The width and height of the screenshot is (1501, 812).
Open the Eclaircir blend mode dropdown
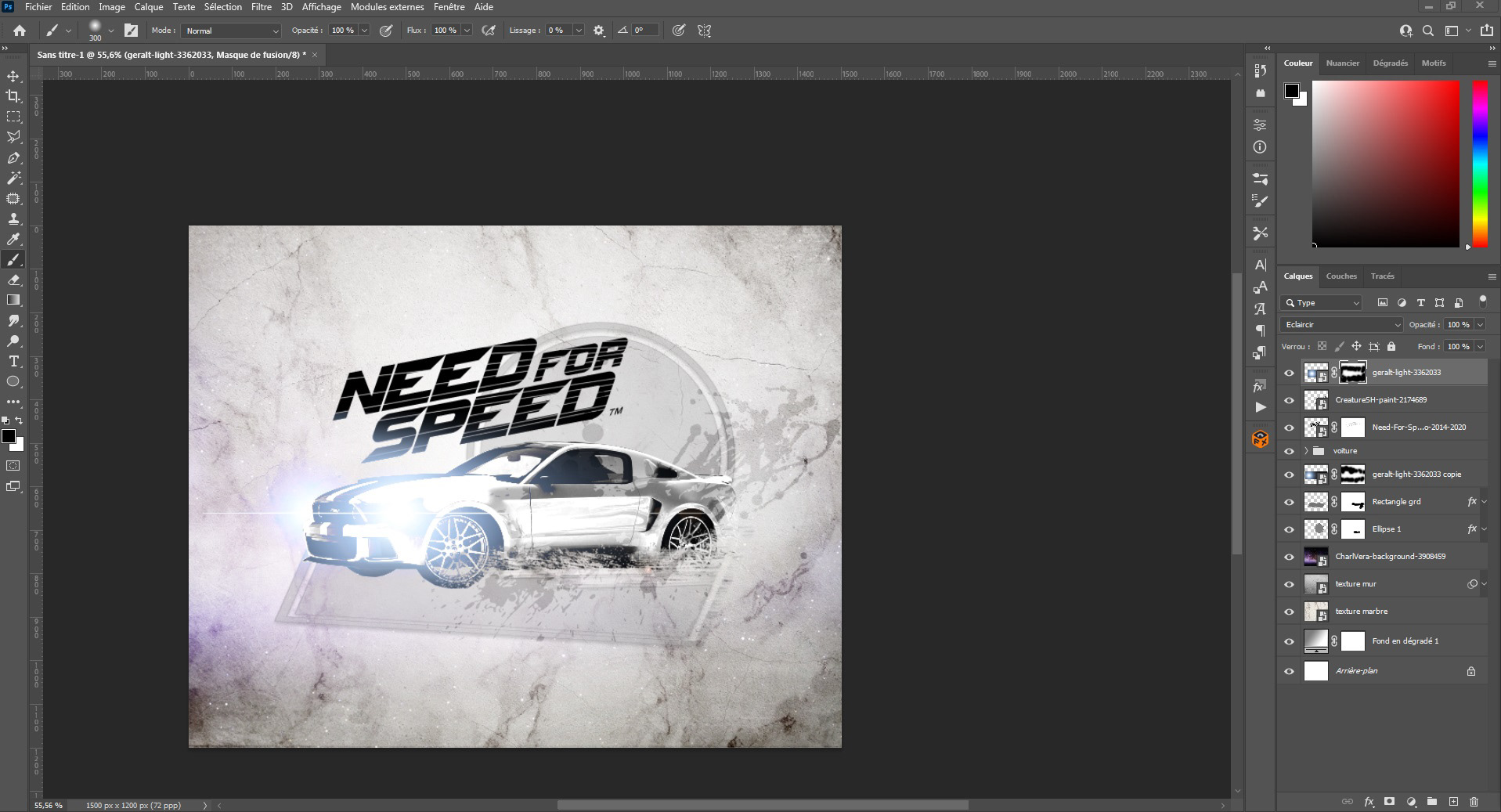tap(1342, 324)
